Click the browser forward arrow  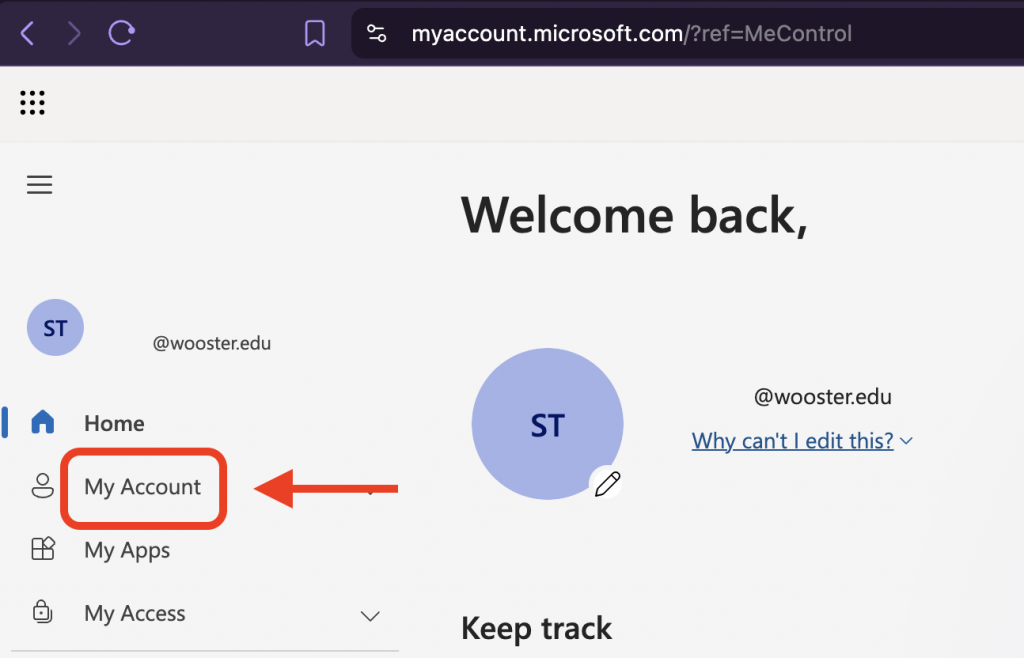tap(74, 33)
